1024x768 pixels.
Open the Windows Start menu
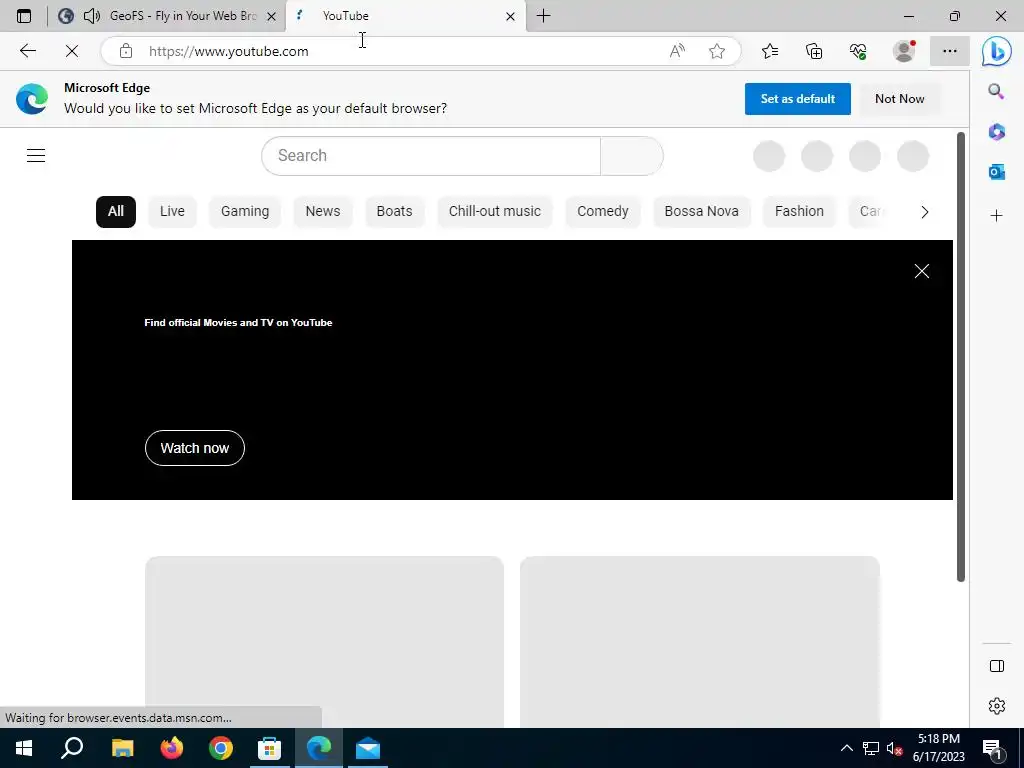(24, 748)
